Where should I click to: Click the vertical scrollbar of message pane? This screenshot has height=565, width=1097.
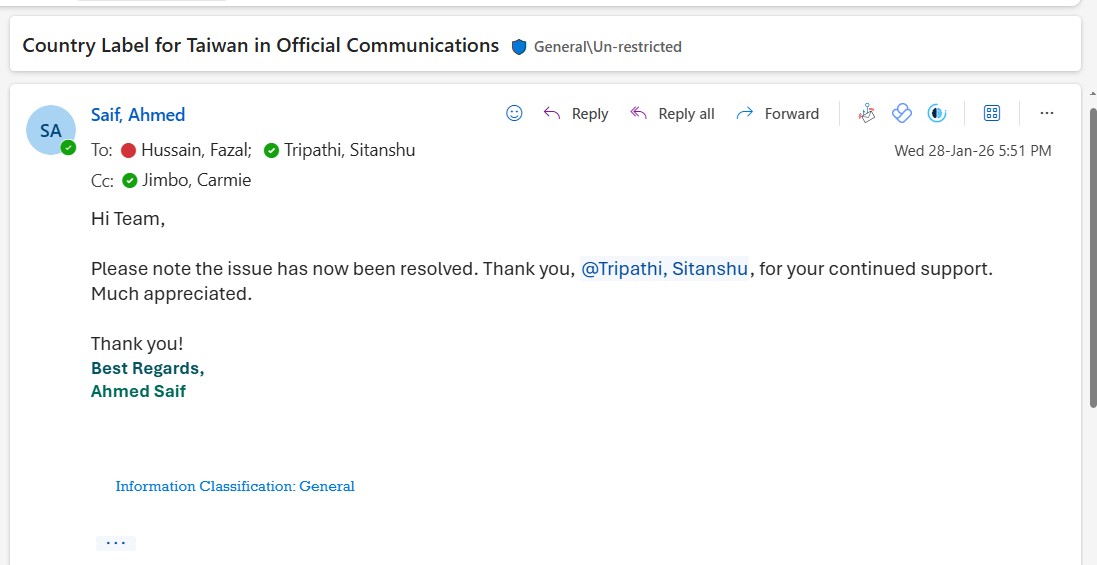(x=1093, y=257)
